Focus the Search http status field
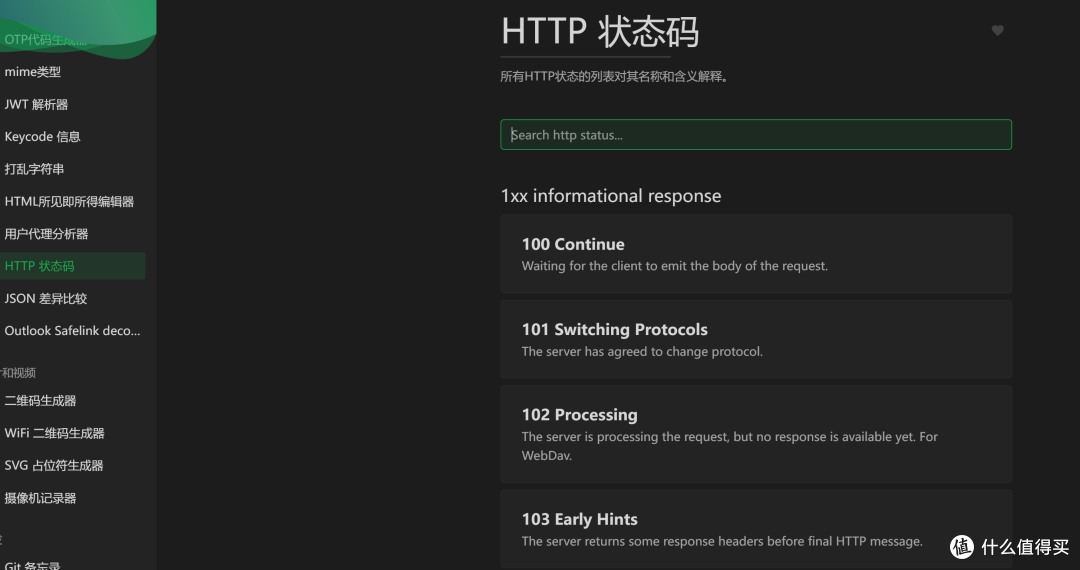 pos(756,135)
